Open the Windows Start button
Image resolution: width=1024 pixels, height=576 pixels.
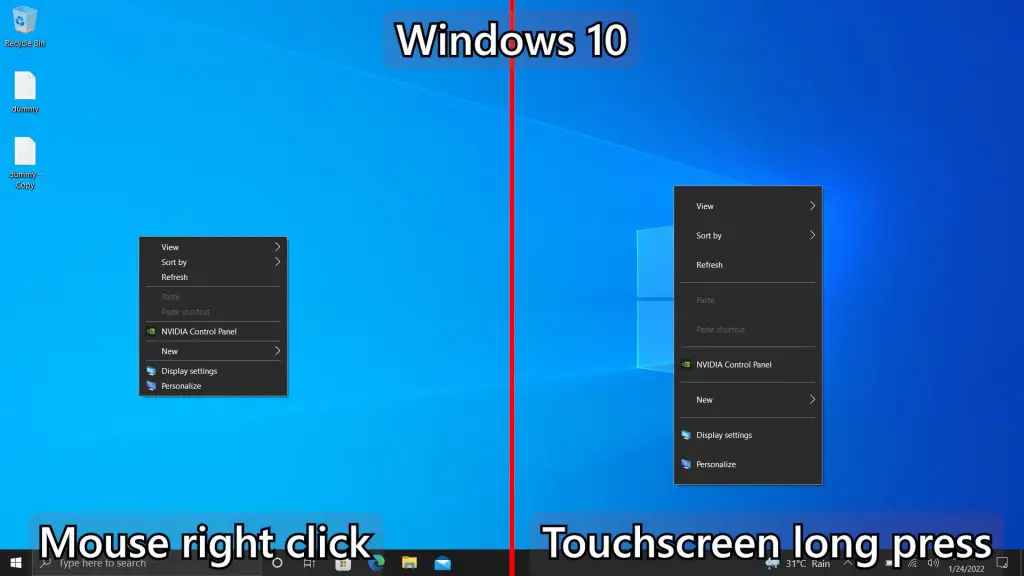pos(16,563)
